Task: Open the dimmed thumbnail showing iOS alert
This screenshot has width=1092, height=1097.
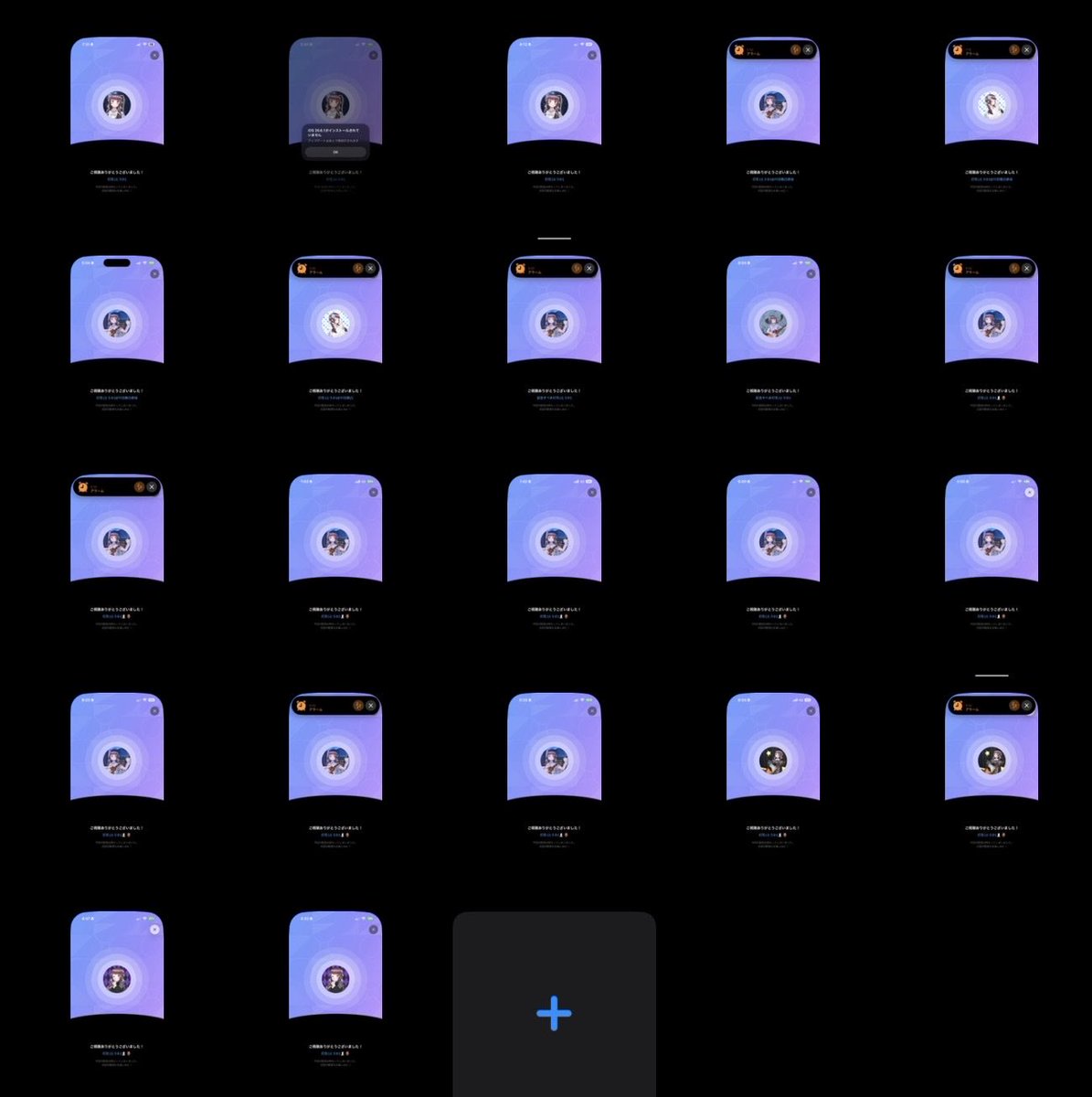Action: point(335,115)
